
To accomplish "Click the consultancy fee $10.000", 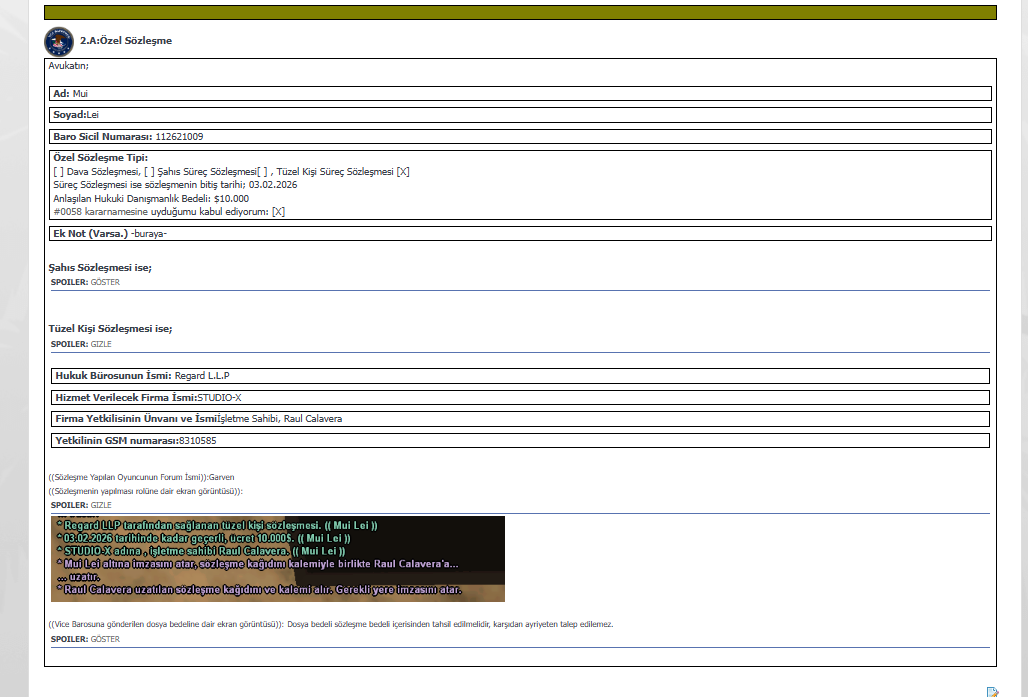I will point(231,199).
